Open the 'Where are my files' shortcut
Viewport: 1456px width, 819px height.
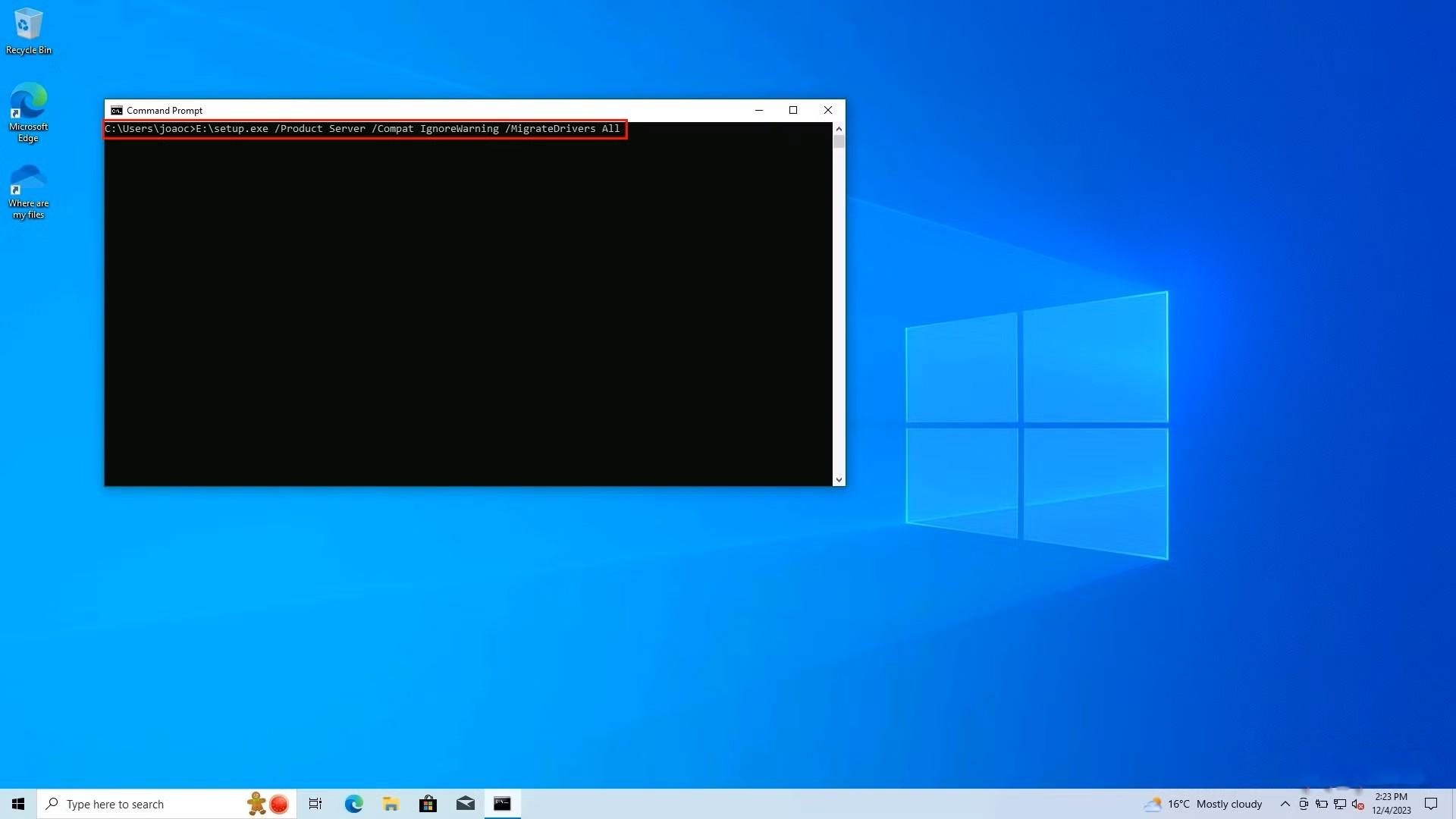[28, 190]
